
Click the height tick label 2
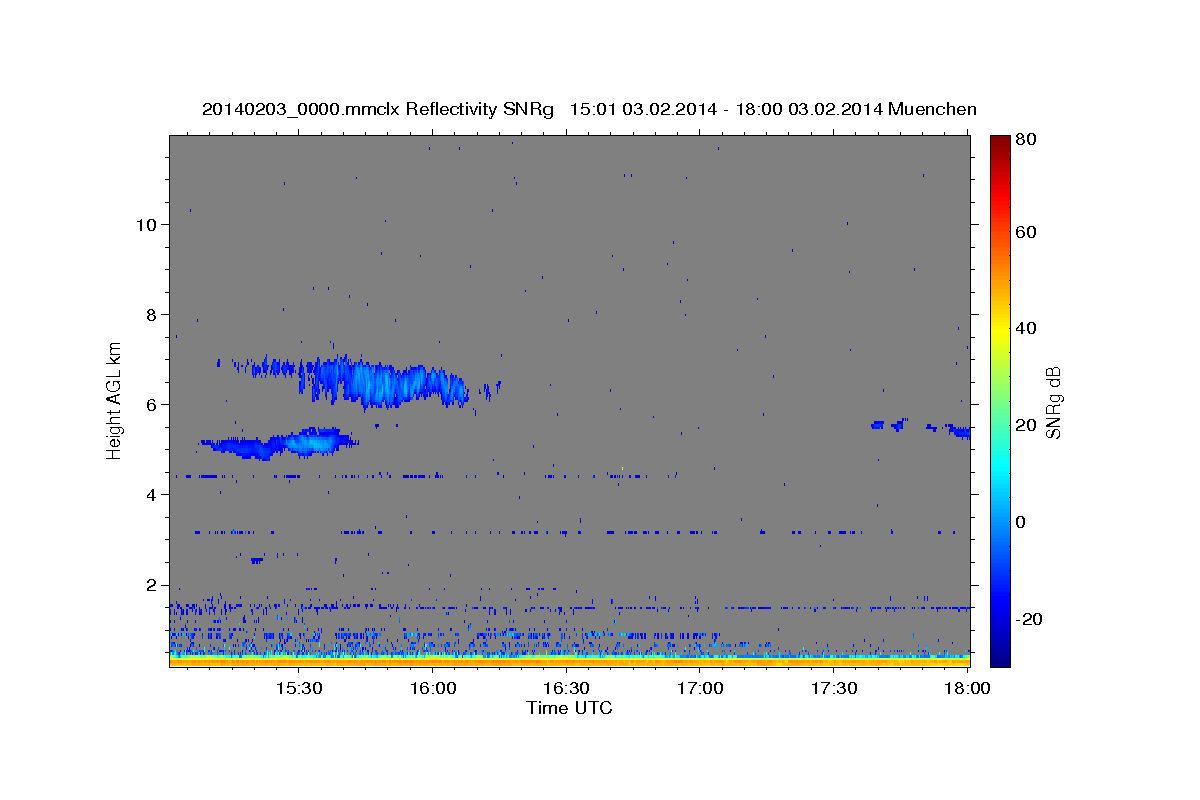(153, 585)
